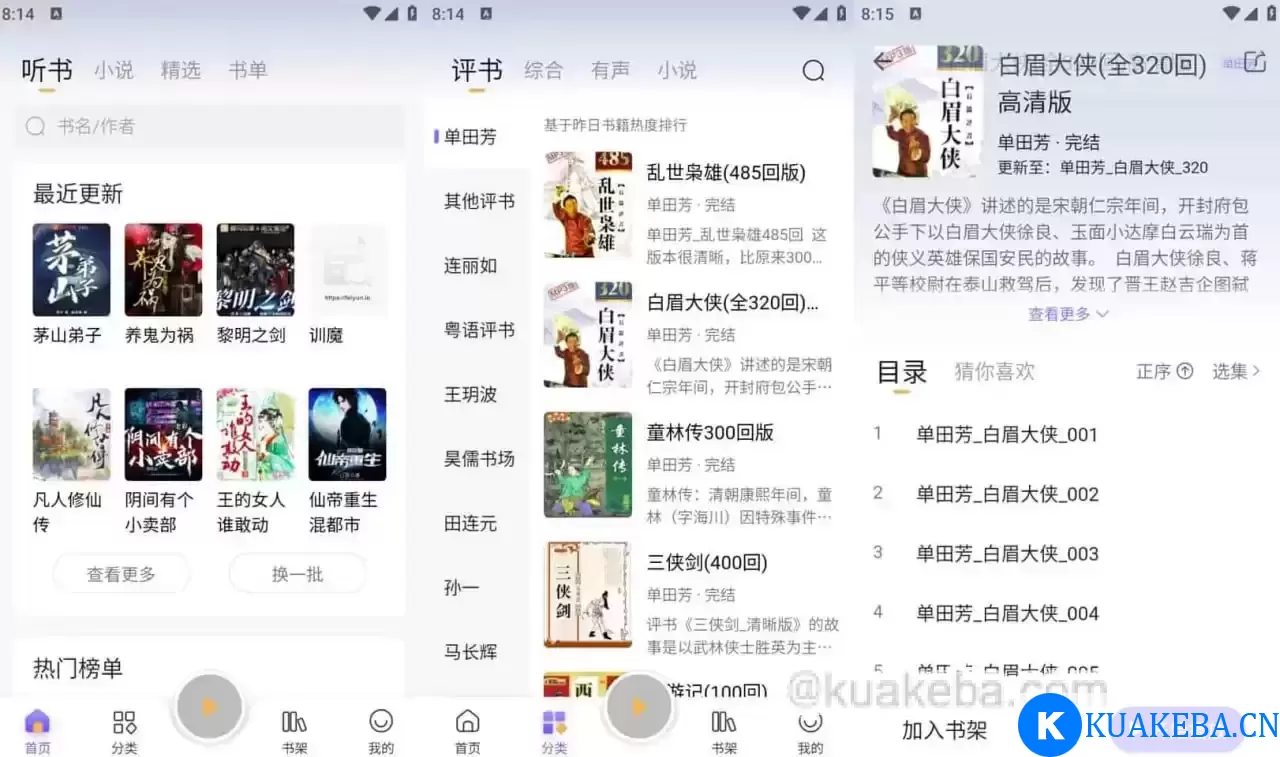Click the 换一批 button

[297, 574]
